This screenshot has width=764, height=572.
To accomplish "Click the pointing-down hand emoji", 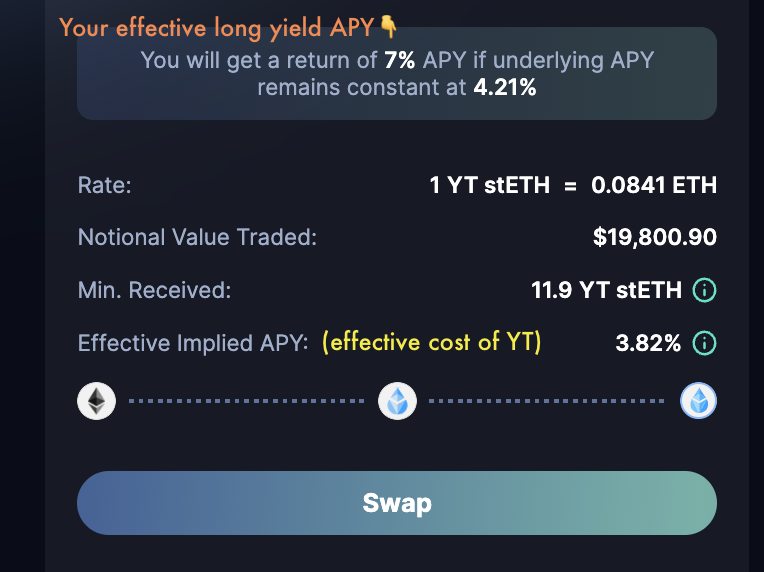I will pos(389,27).
